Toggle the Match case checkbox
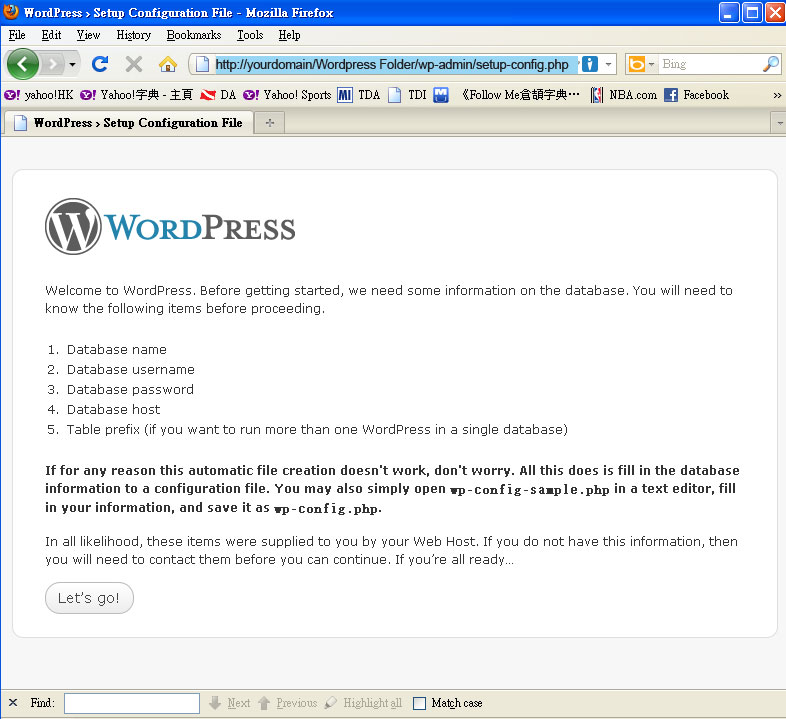Viewport: 786px width, 719px height. (x=419, y=703)
